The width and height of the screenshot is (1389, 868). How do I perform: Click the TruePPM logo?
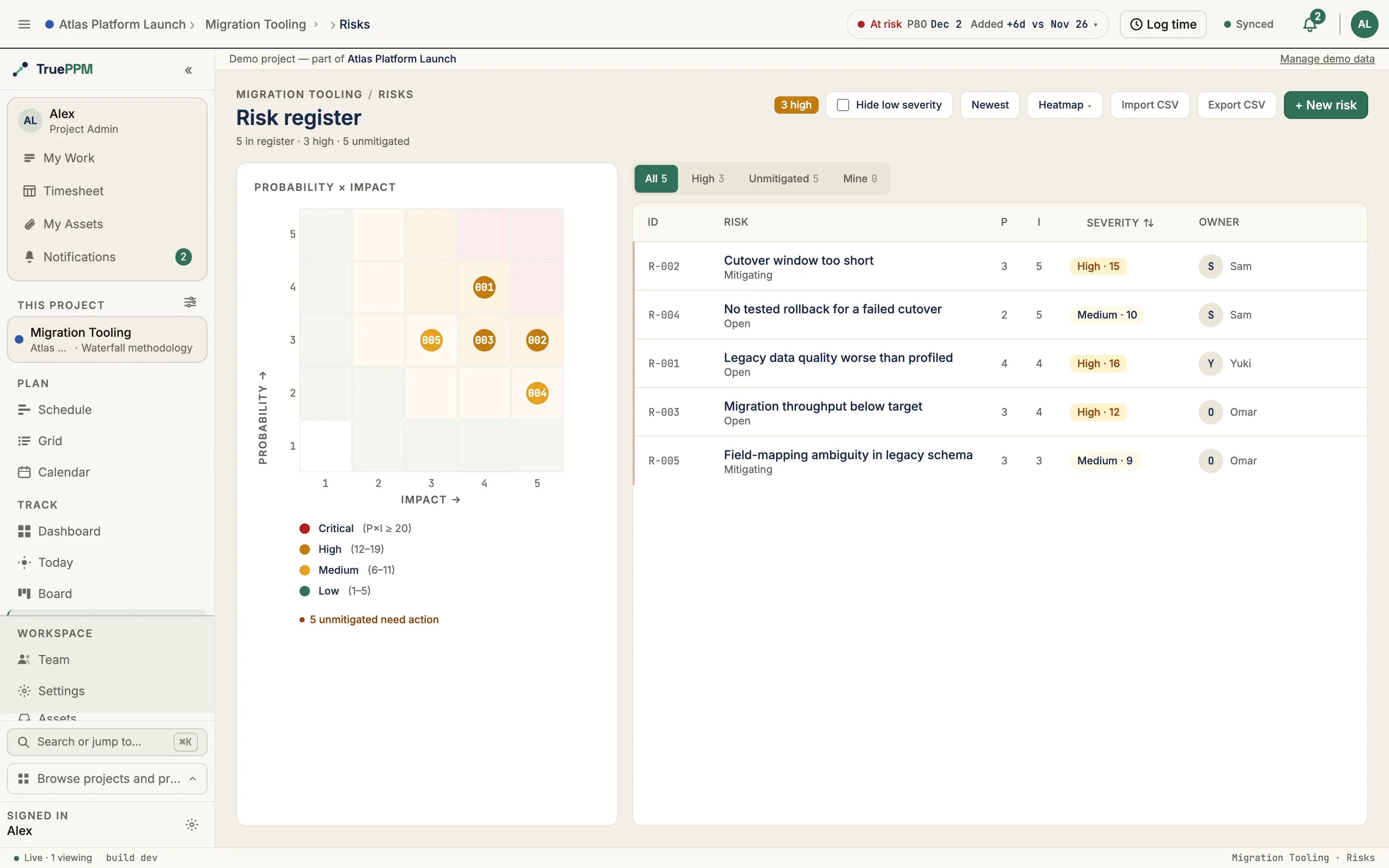click(53, 69)
